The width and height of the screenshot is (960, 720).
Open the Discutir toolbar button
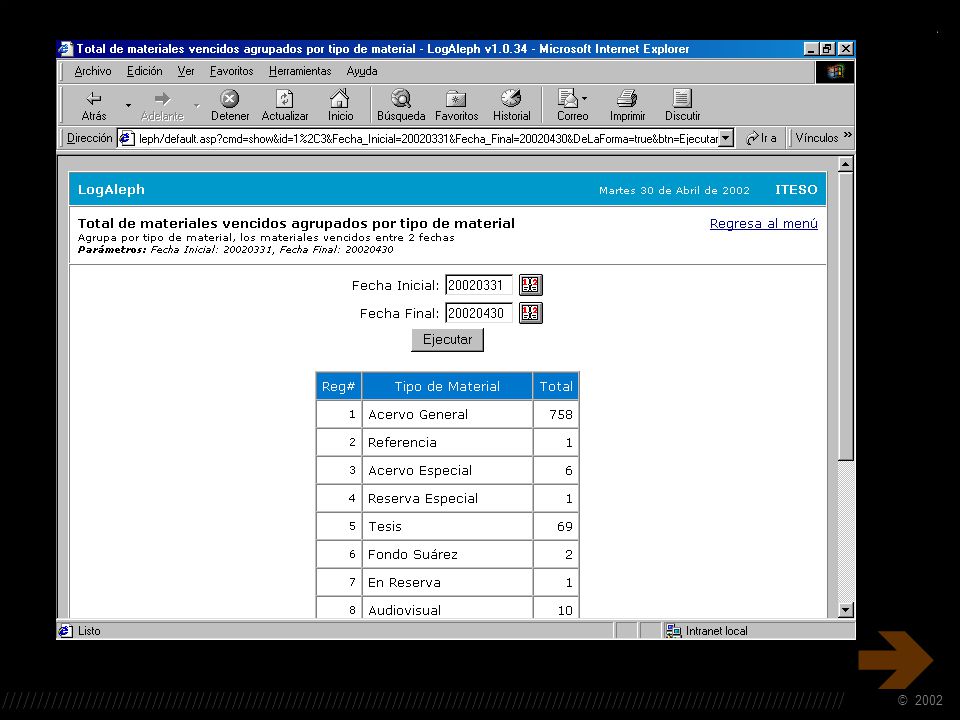click(x=682, y=105)
